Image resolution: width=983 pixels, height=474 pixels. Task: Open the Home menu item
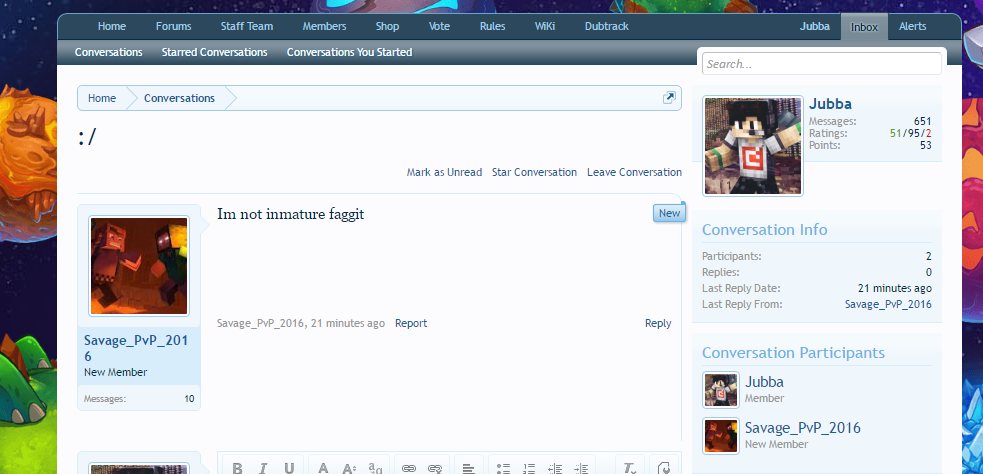(x=112, y=26)
